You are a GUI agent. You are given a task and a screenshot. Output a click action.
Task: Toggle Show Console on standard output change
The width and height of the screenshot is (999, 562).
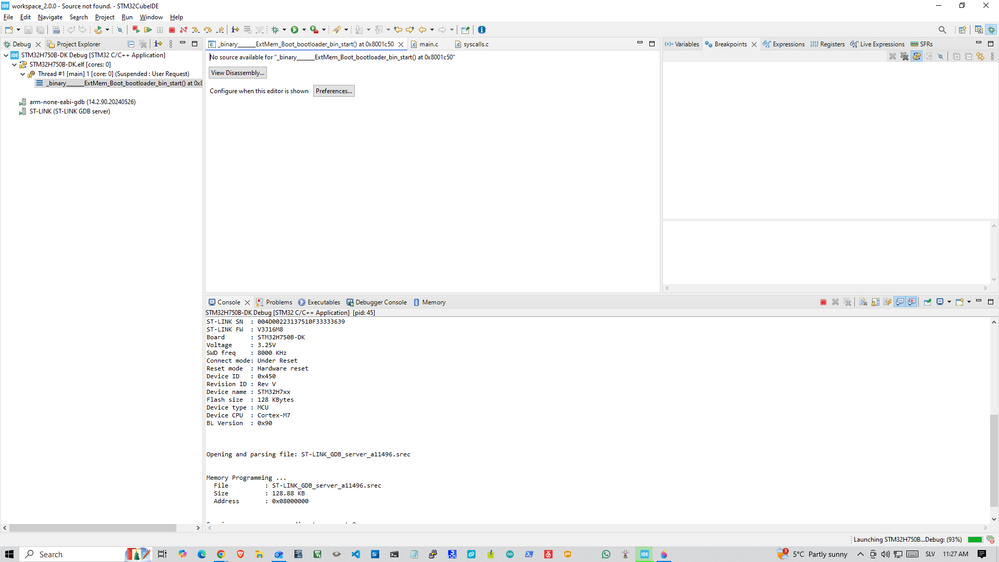click(x=900, y=302)
